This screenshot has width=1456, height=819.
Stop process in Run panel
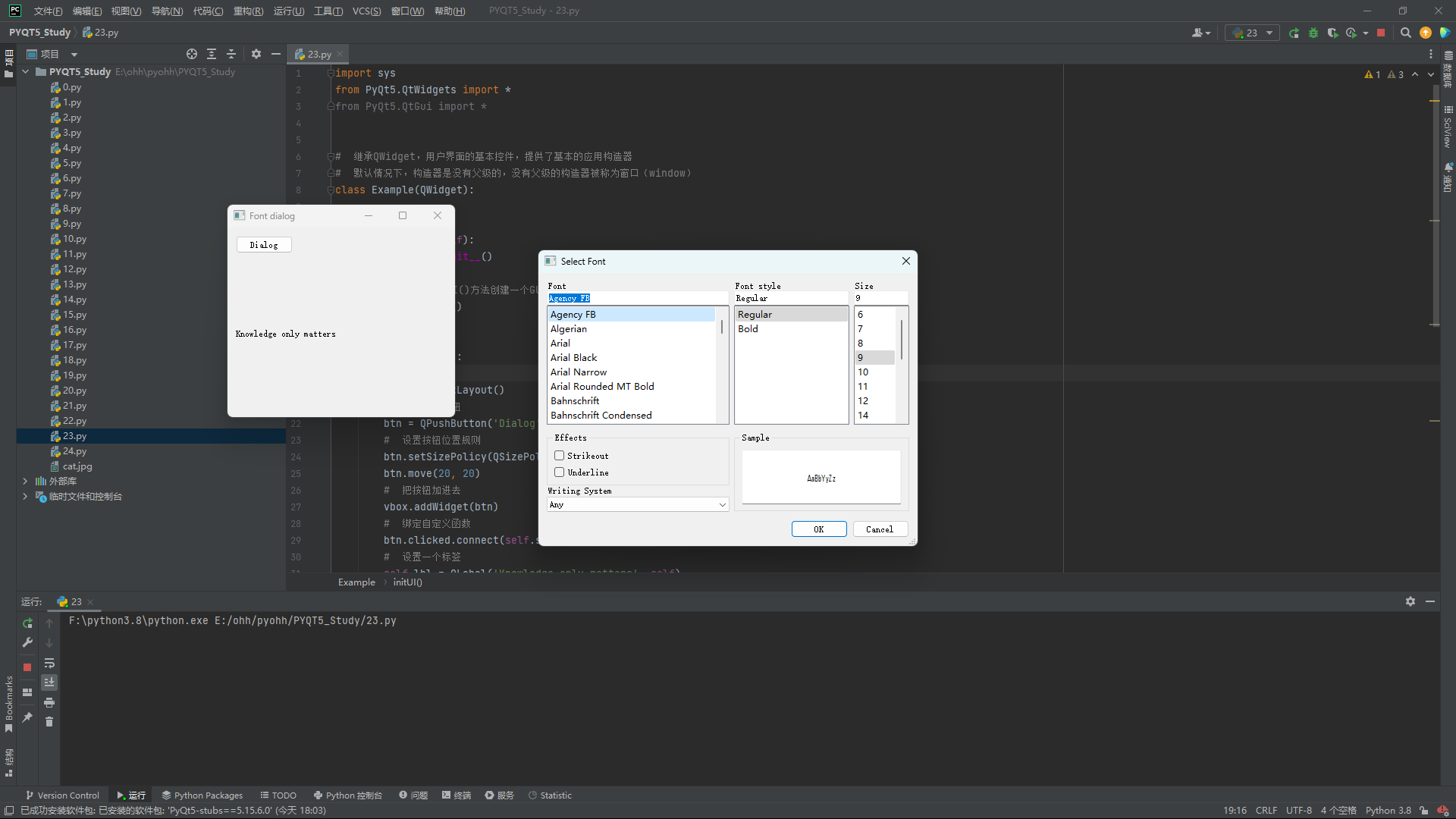click(27, 667)
